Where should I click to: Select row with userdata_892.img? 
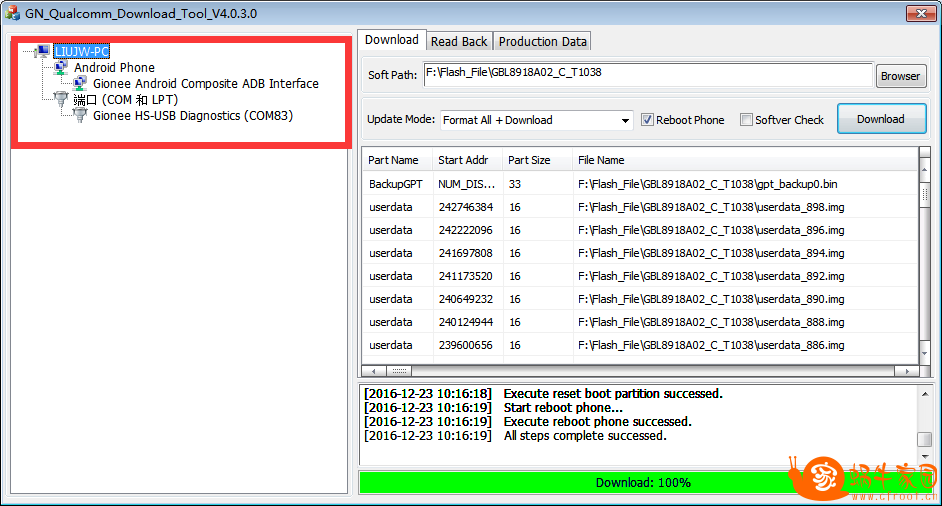click(x=640, y=276)
